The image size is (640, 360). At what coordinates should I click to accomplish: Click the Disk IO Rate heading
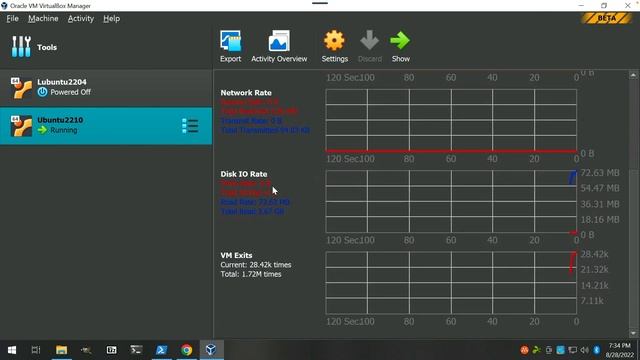pos(244,174)
